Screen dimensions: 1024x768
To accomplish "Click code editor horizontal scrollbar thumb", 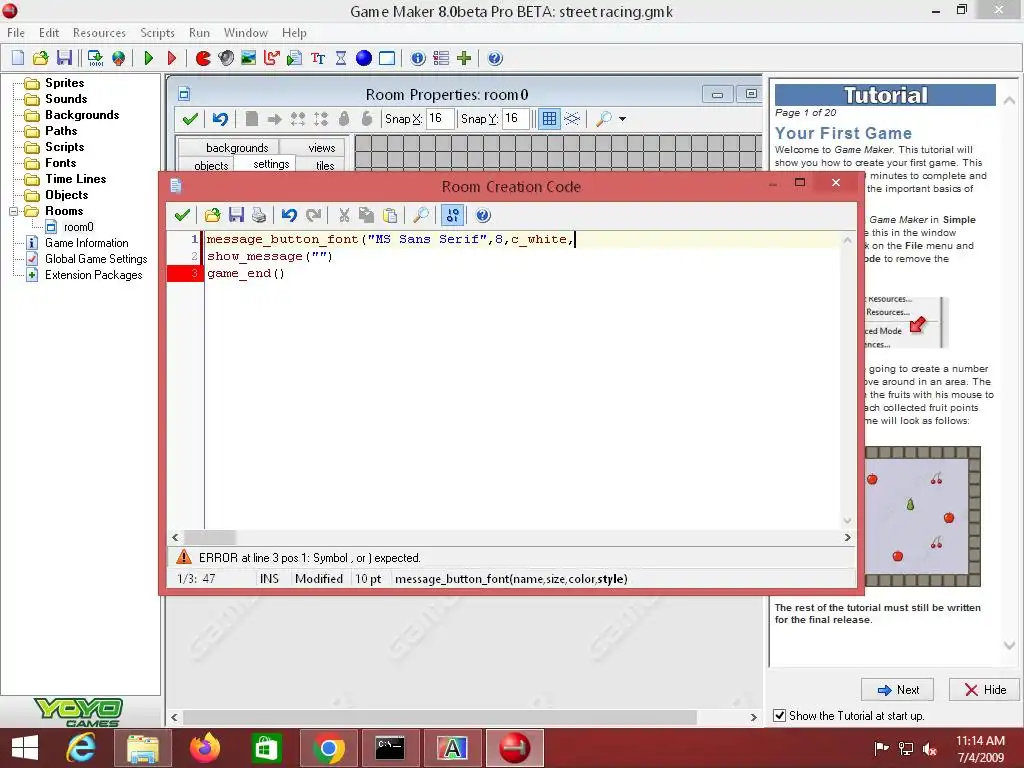I will [x=210, y=537].
